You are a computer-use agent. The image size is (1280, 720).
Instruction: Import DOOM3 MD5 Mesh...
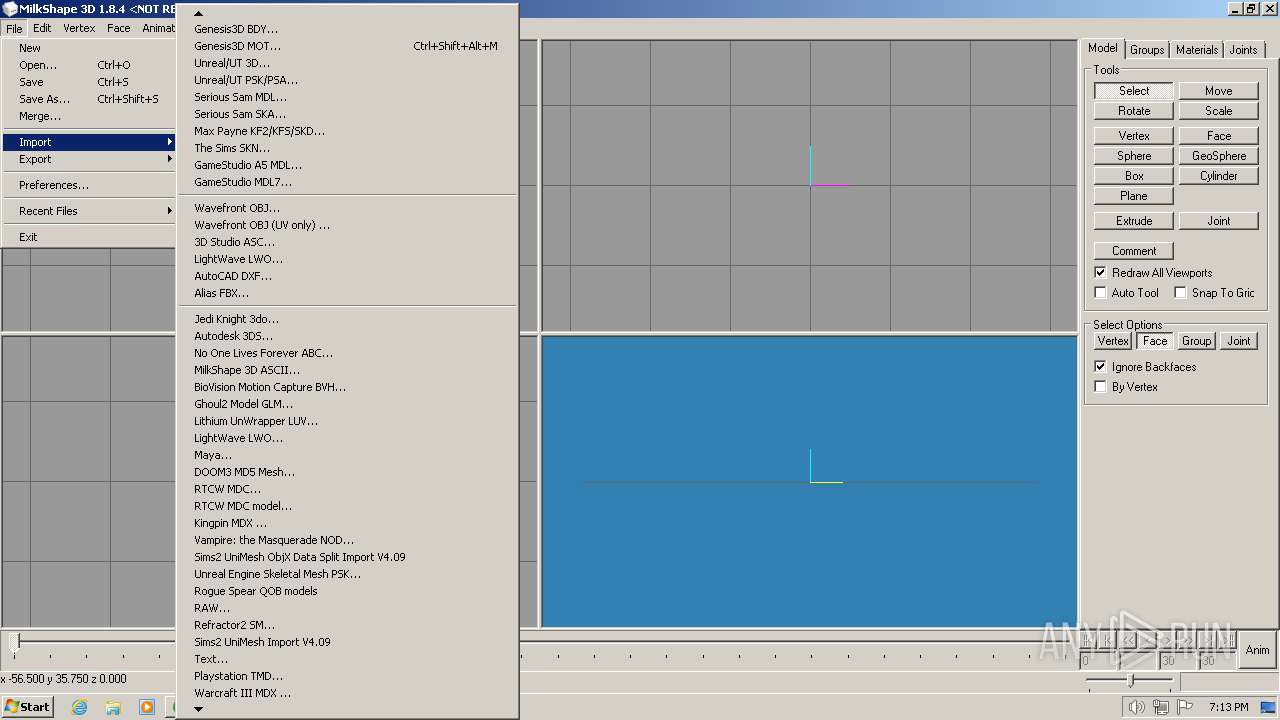(x=347, y=472)
